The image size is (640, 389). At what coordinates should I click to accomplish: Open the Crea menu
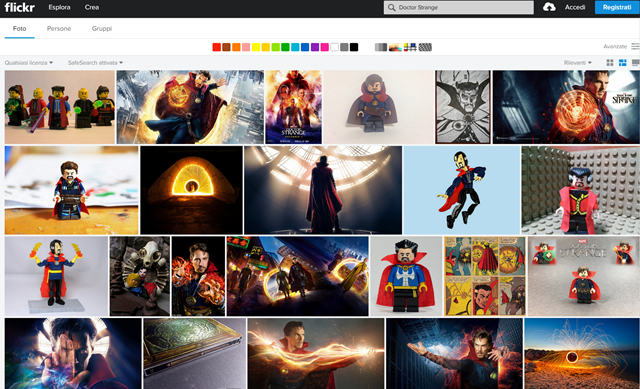coord(92,7)
